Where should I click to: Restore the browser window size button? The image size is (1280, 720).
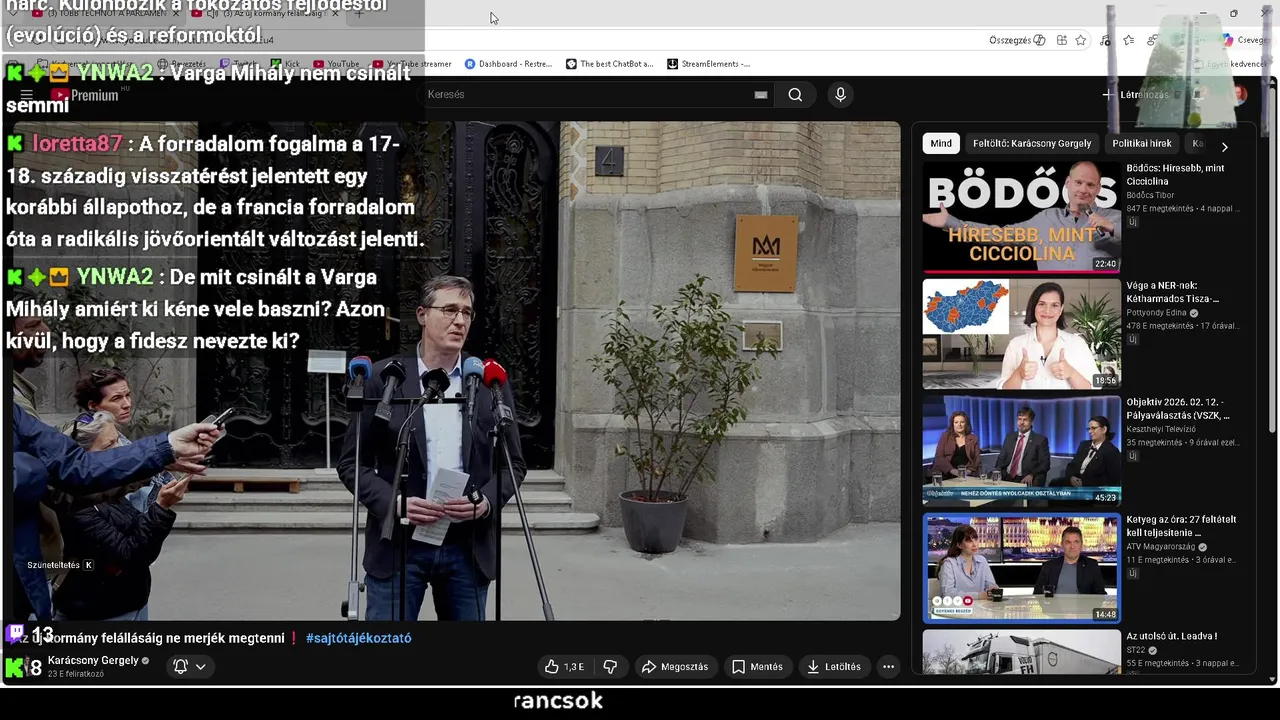point(1233,13)
